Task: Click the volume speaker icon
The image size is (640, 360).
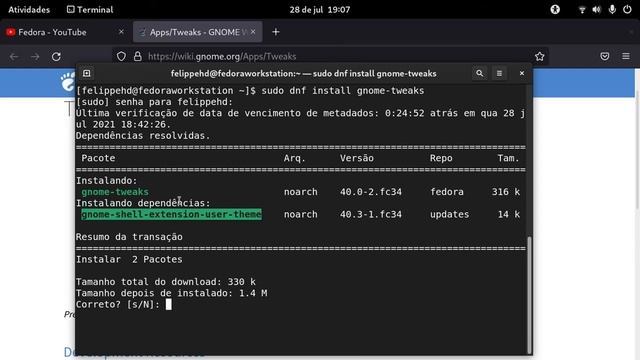Action: (597, 9)
